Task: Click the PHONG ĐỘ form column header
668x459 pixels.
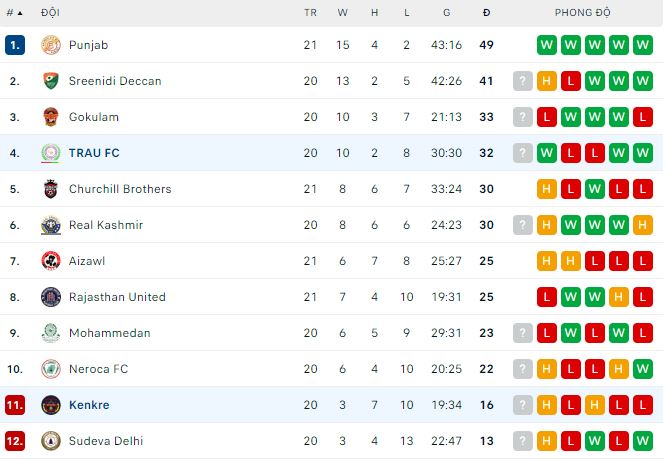Action: pyautogui.click(x=582, y=13)
